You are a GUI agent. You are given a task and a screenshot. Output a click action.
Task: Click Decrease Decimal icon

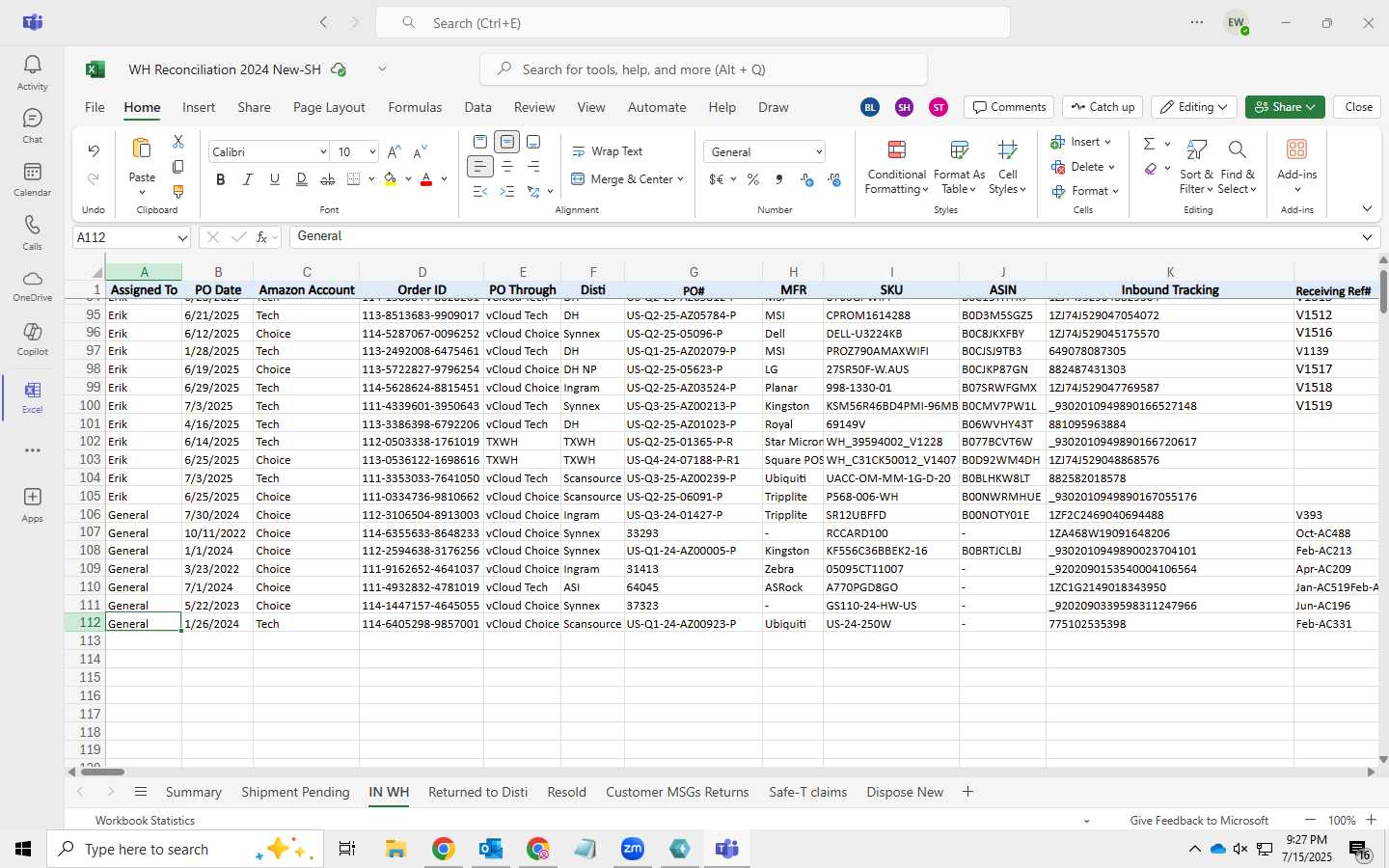834,180
